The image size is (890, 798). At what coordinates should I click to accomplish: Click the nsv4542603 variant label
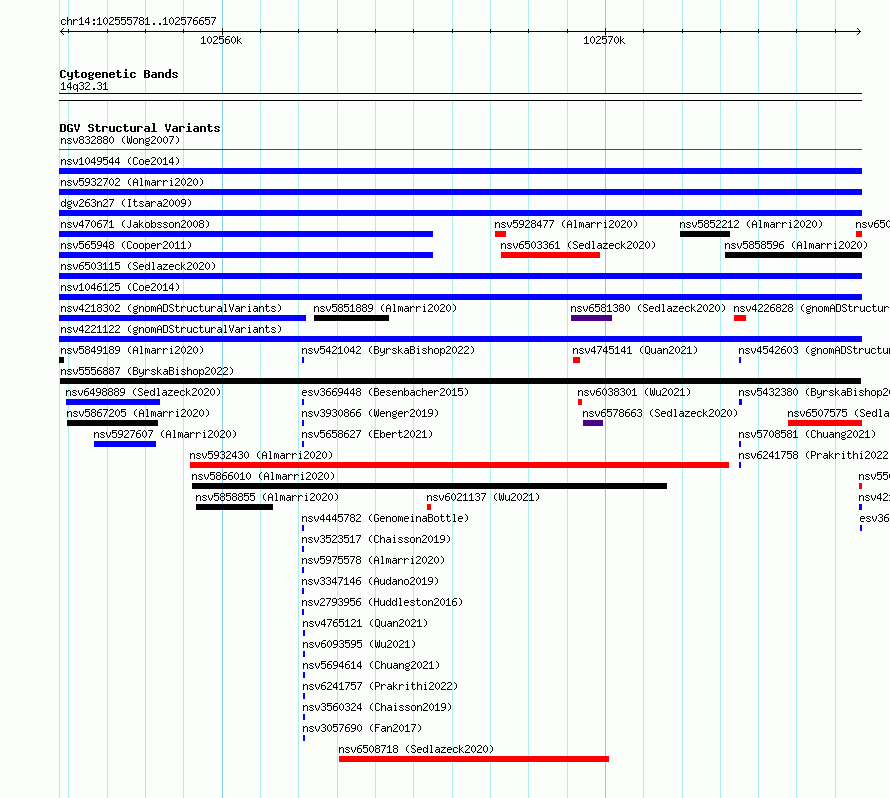pos(813,350)
